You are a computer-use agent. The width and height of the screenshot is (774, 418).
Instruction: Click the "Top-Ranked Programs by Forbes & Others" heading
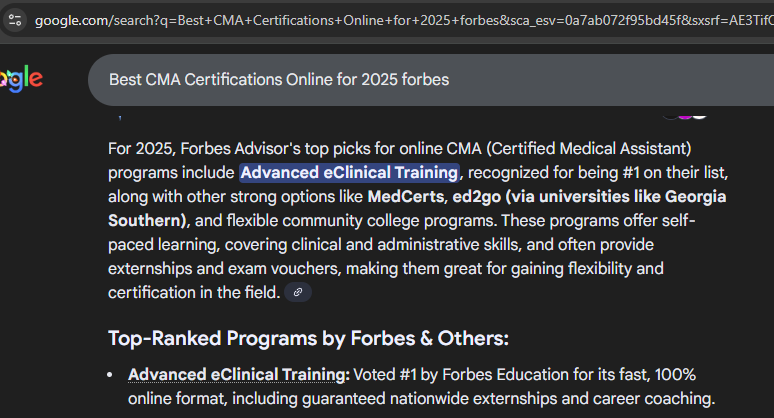pos(308,338)
